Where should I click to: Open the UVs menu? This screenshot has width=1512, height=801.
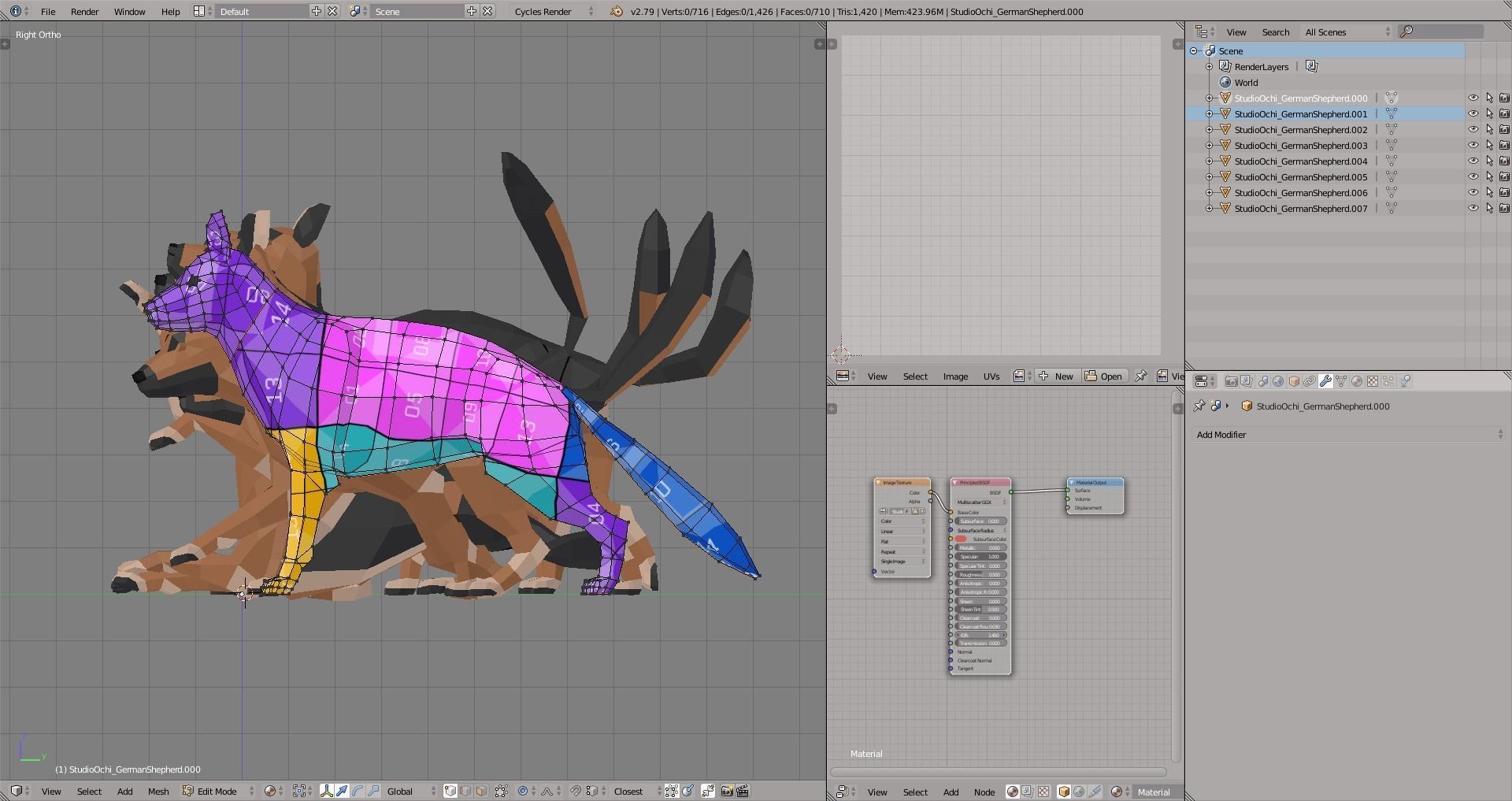pyautogui.click(x=991, y=376)
